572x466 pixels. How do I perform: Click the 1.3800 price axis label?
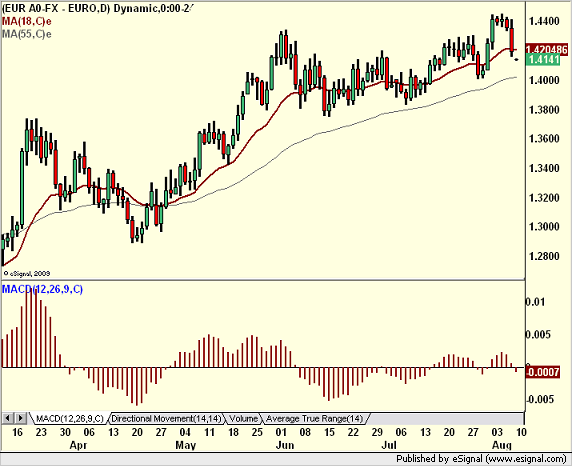coord(544,109)
